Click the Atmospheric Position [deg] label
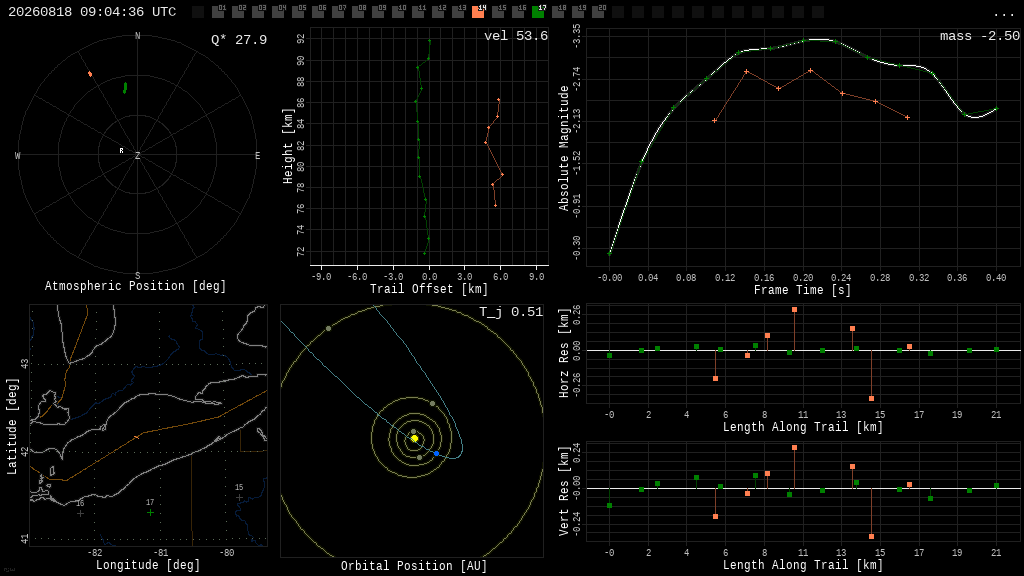1024x576 pixels. click(x=135, y=286)
